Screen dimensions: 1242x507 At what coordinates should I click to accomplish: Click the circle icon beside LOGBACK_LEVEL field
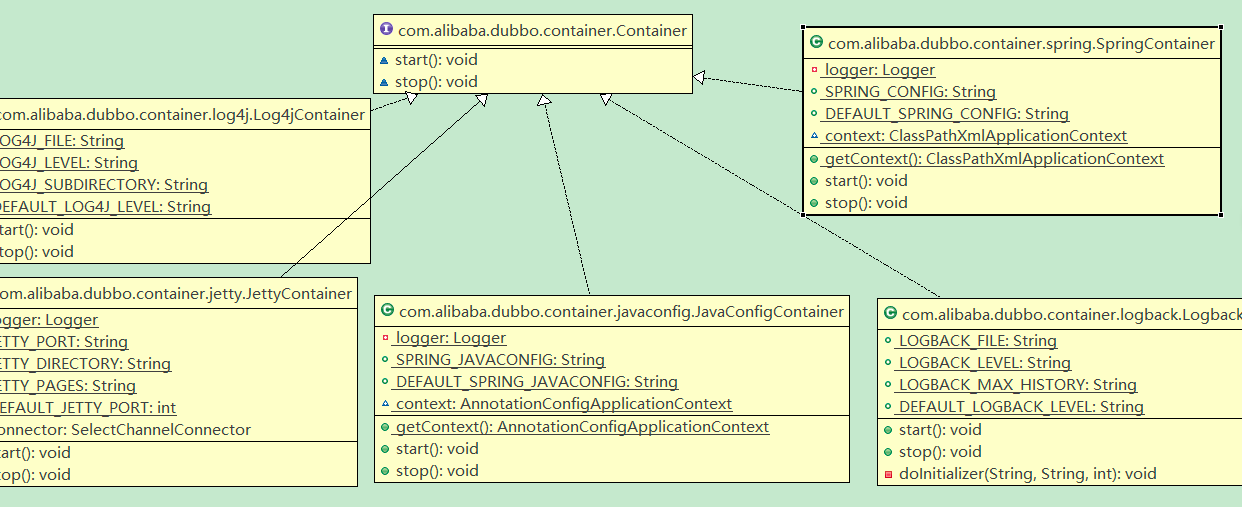coord(888,363)
